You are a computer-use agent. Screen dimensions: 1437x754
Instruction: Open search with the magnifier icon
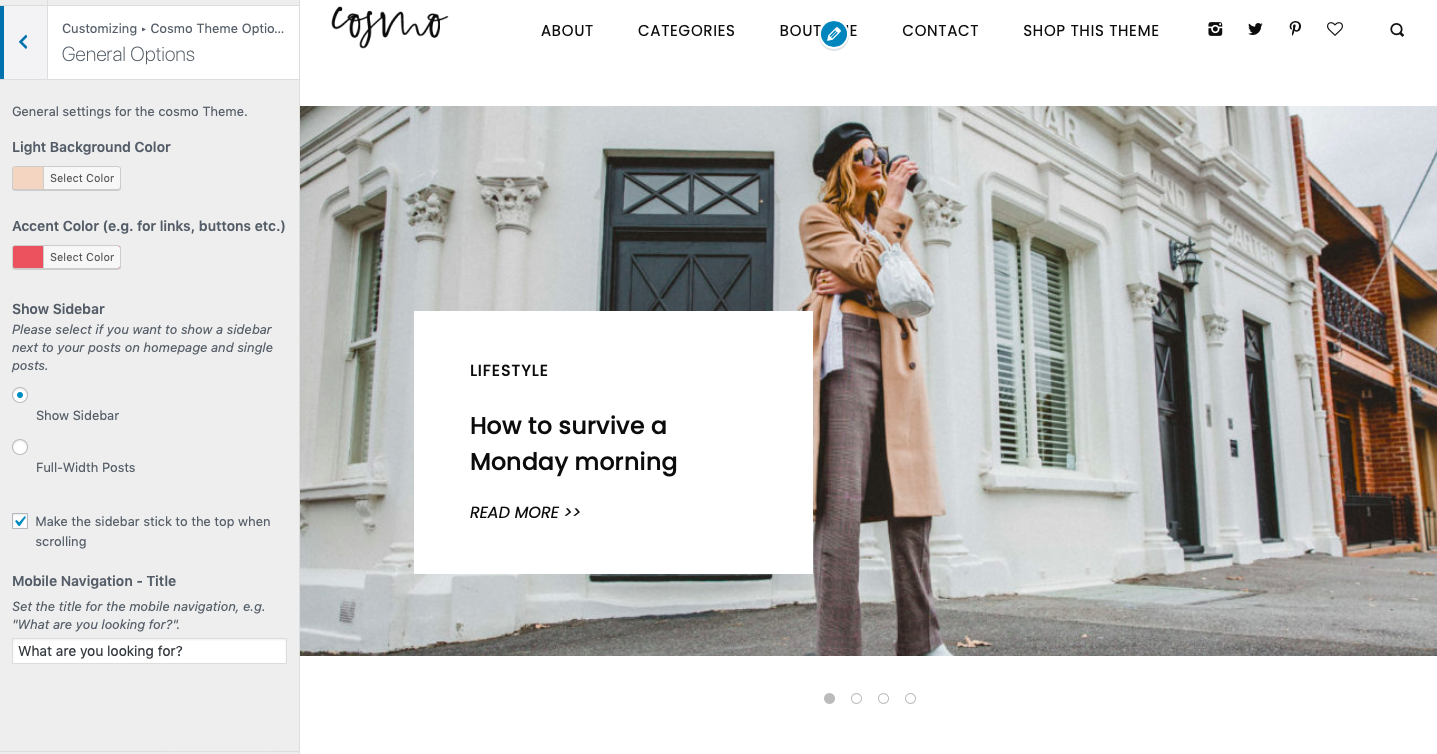[x=1397, y=30]
